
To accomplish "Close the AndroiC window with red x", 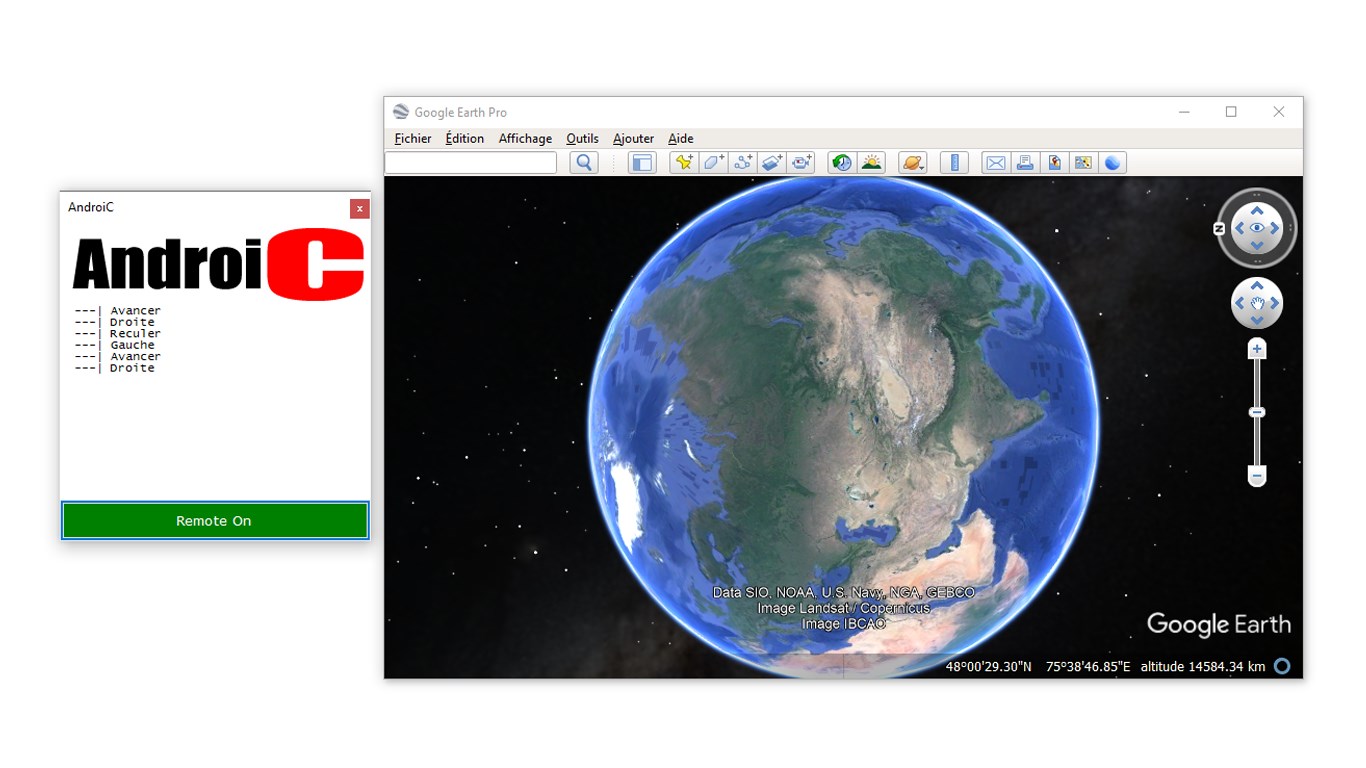I will coord(360,208).
